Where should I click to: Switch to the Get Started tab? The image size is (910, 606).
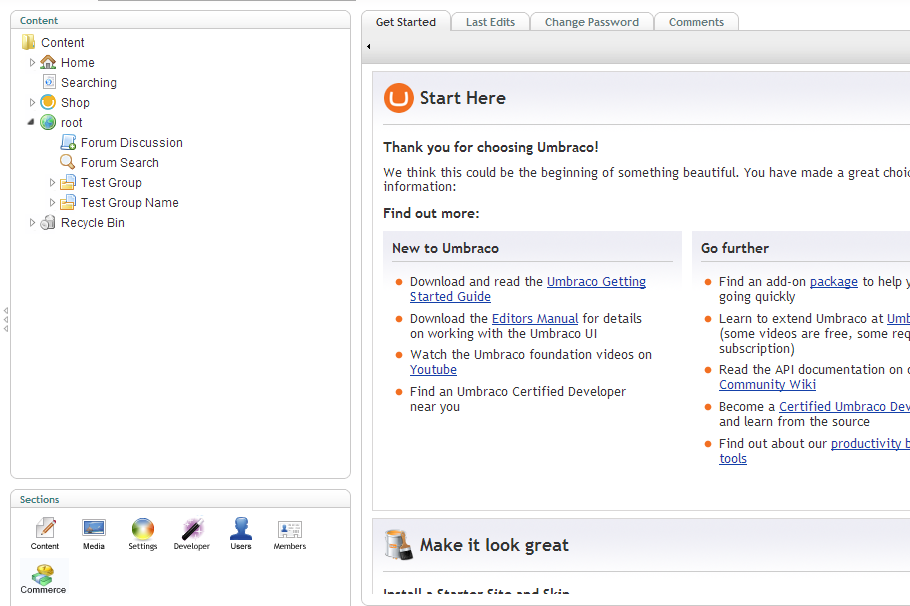[x=406, y=22]
